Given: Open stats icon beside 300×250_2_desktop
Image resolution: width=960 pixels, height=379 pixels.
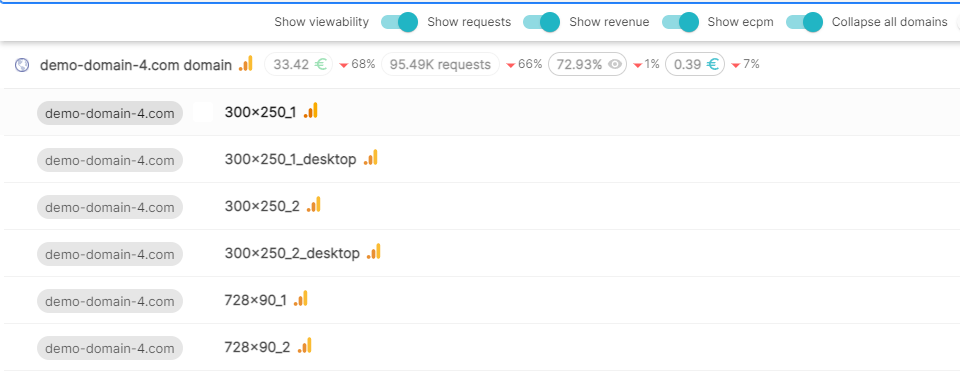Looking at the screenshot, I should [373, 252].
